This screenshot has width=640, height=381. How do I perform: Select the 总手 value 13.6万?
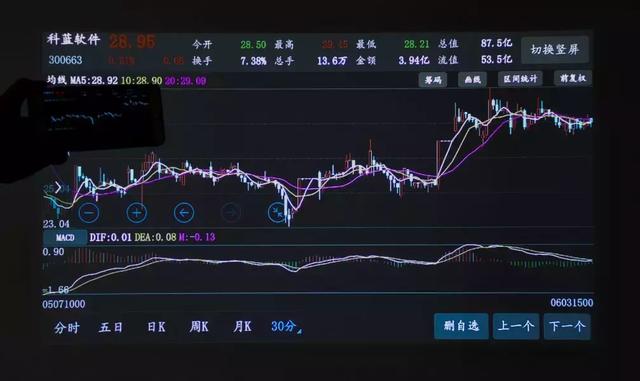point(332,61)
